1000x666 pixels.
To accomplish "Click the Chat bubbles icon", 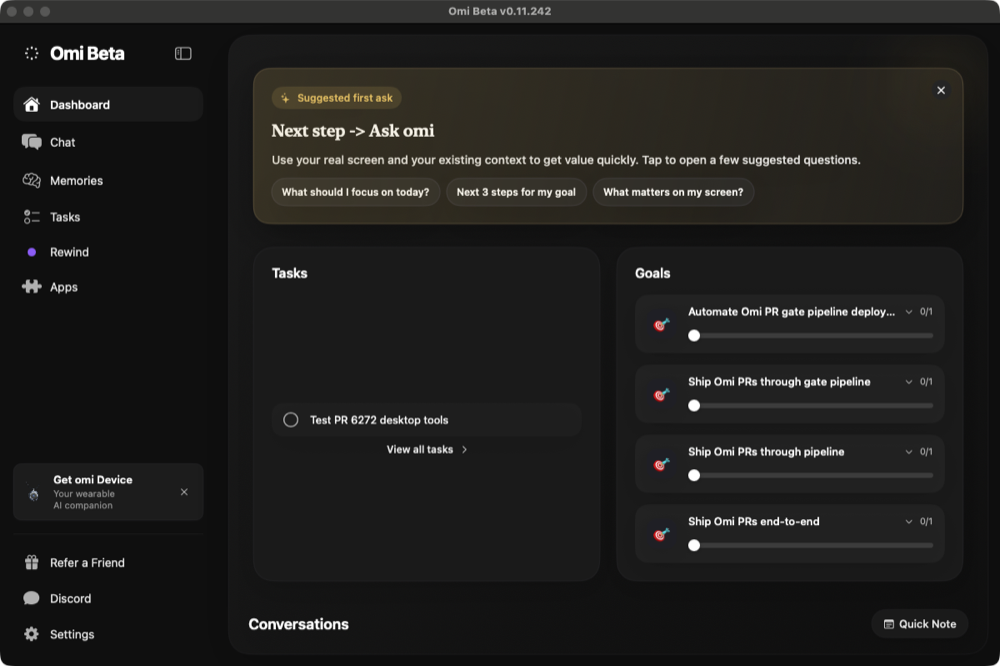I will click(x=31, y=142).
